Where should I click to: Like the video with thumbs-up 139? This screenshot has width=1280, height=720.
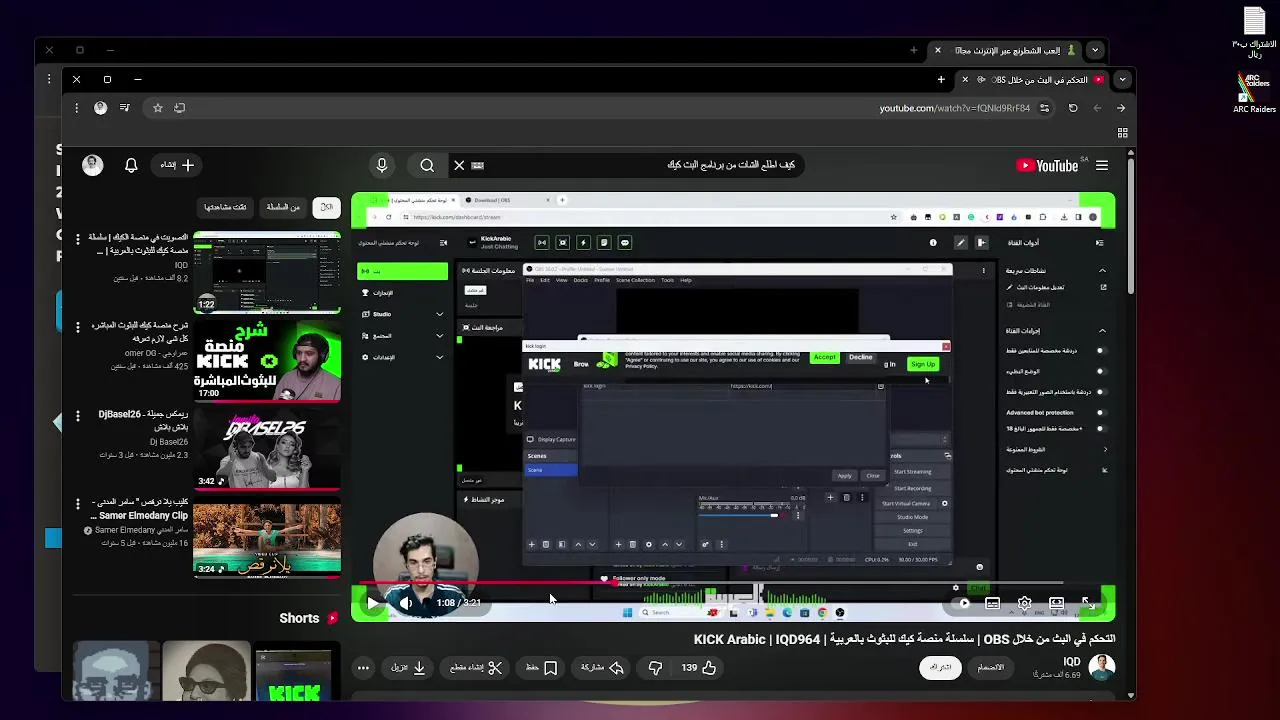699,667
